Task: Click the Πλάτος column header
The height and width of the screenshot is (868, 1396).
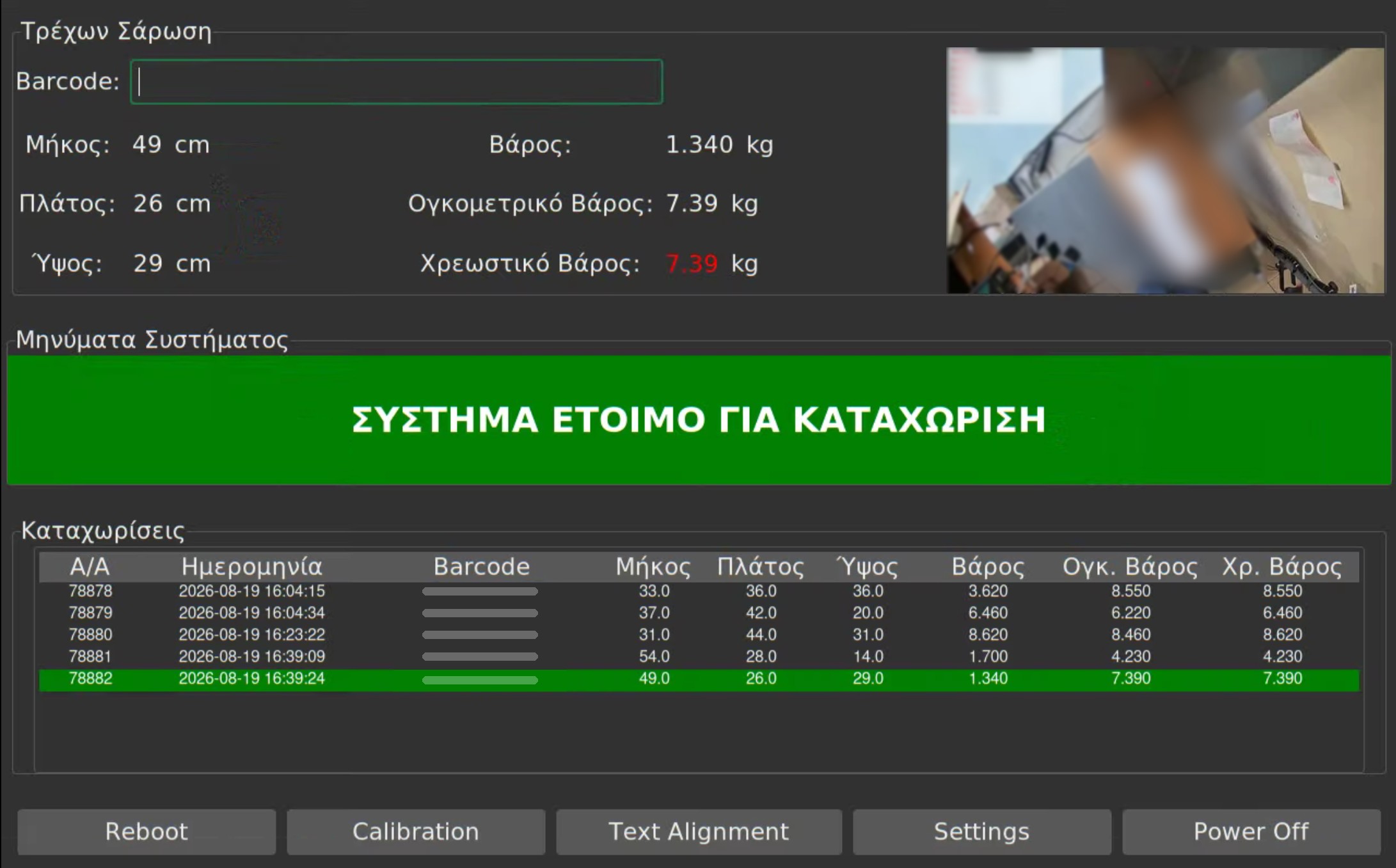Action: pyautogui.click(x=761, y=567)
